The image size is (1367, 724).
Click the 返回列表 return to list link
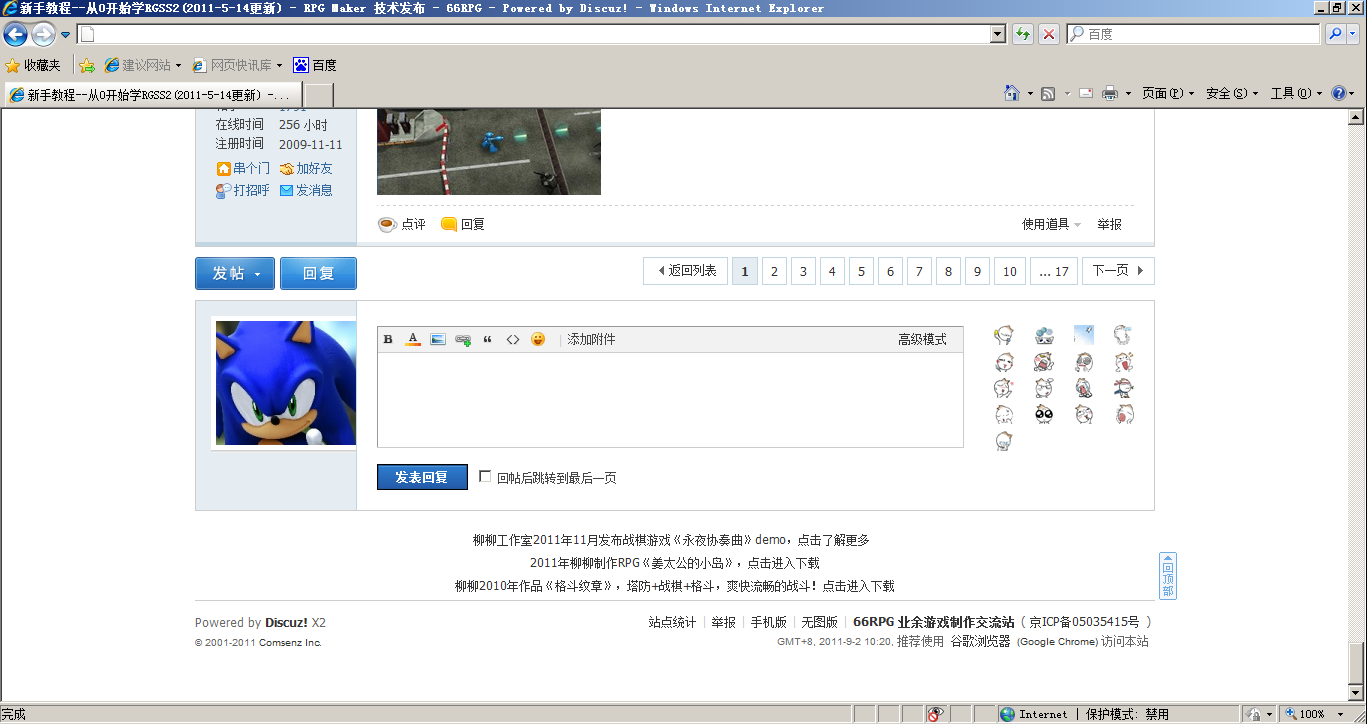686,271
